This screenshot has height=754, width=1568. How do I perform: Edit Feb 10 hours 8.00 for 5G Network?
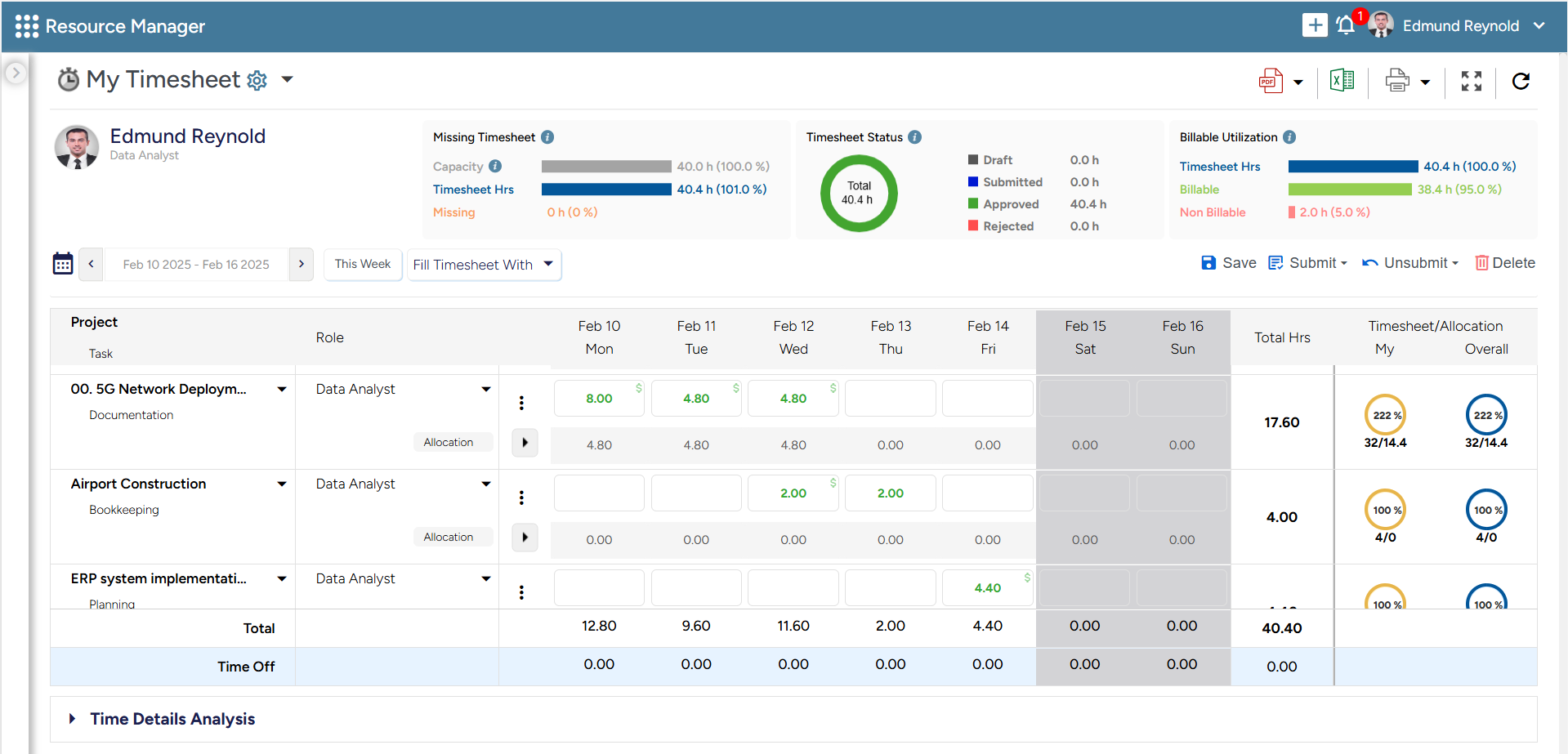point(599,399)
